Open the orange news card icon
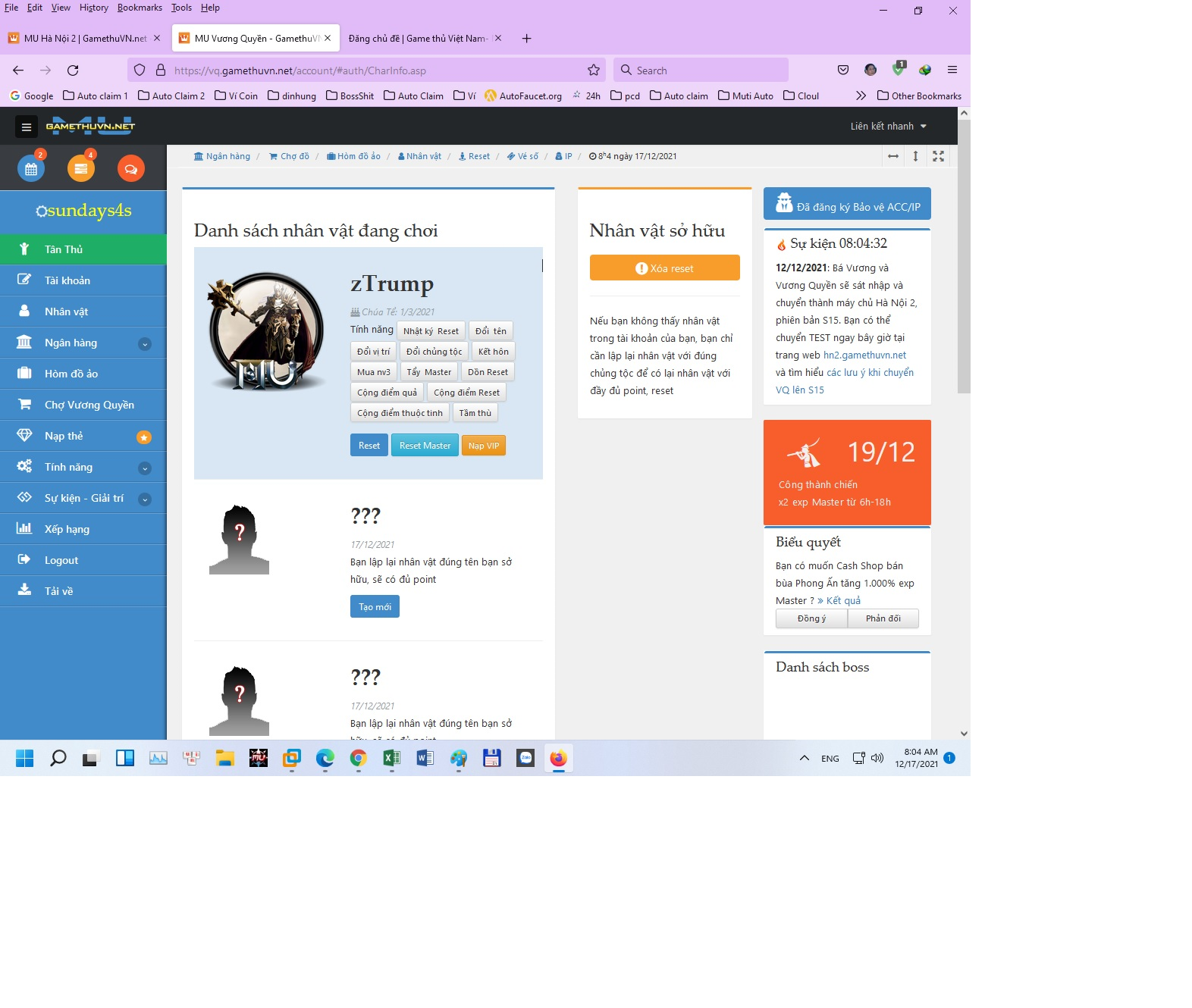 pos(81,169)
